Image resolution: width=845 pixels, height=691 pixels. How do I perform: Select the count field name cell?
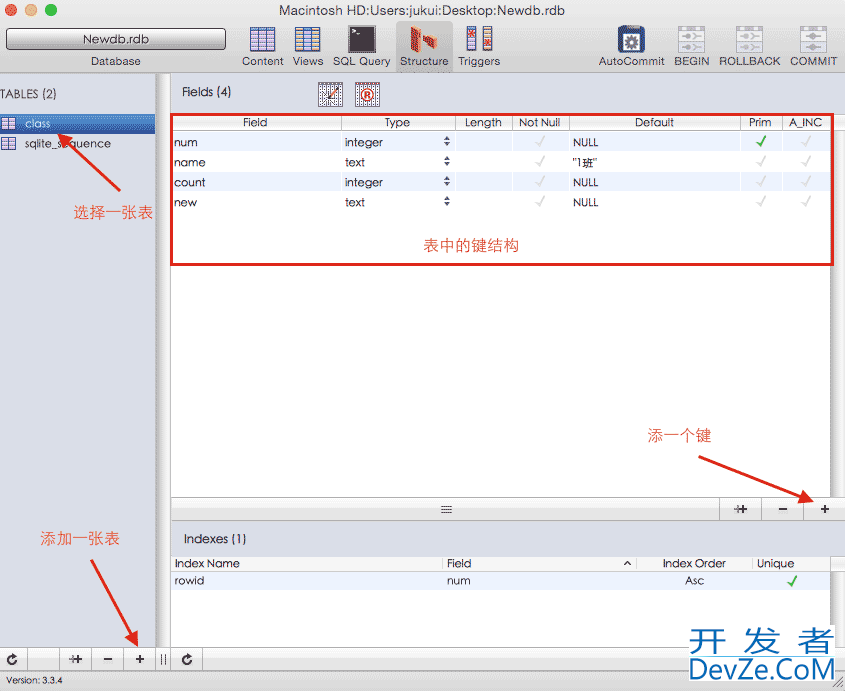click(257, 182)
